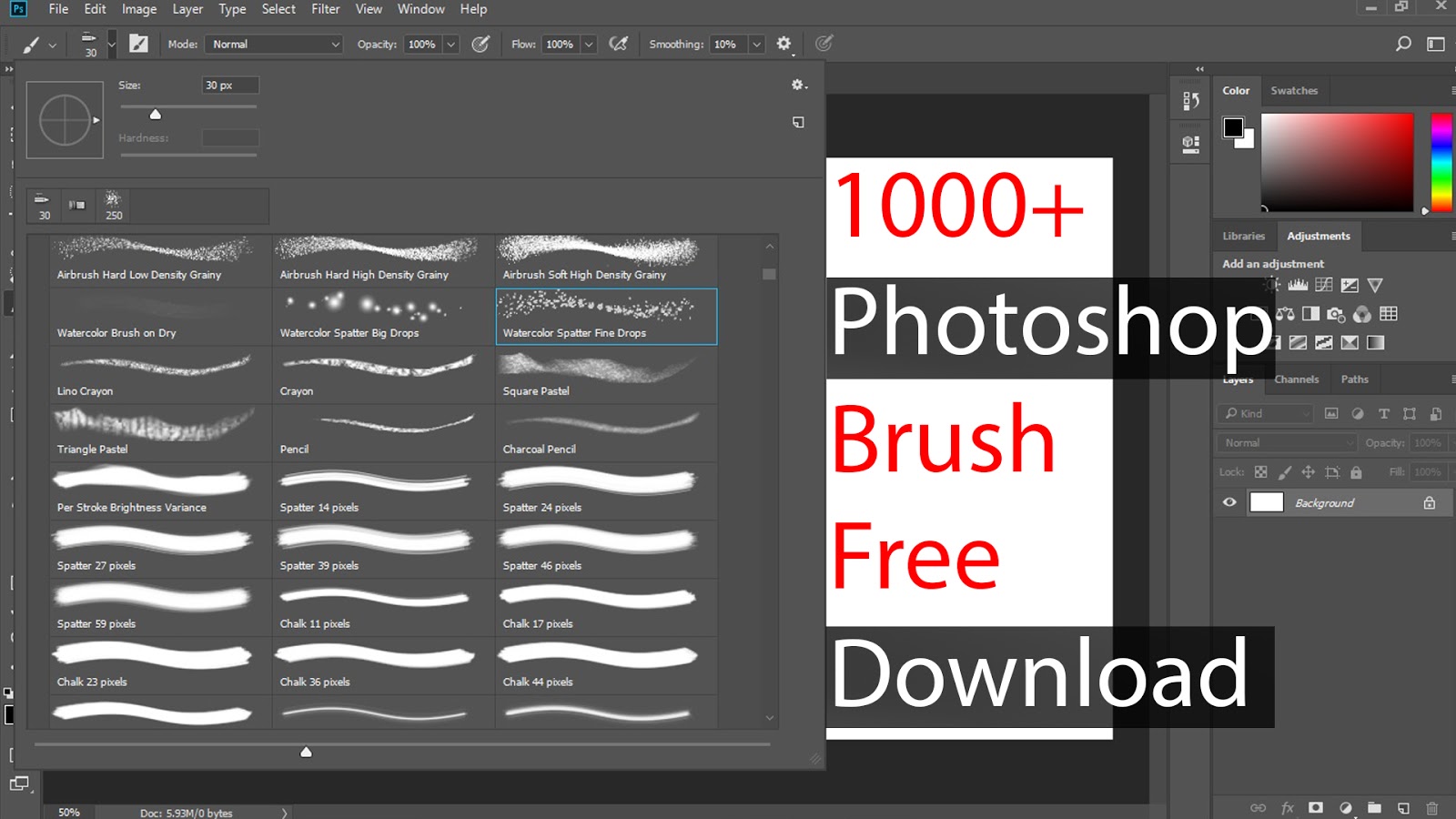Open the workspace switcher icon
This screenshot has width=1456, height=819.
[x=1436, y=44]
